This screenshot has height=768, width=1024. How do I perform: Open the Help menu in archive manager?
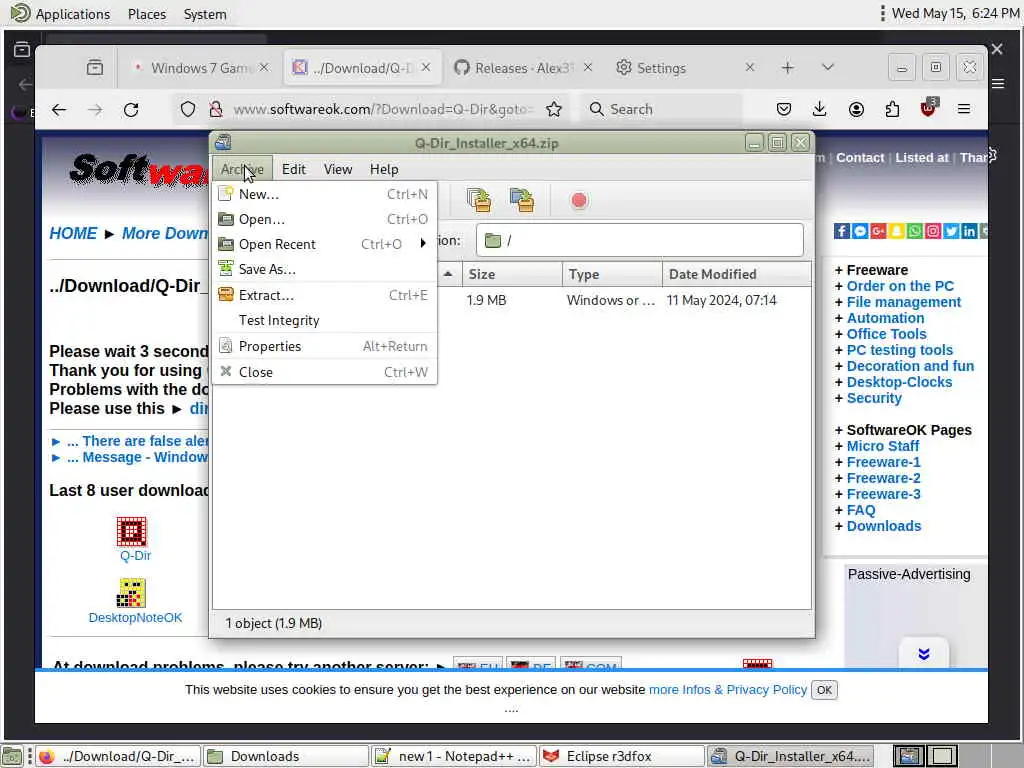tap(384, 169)
